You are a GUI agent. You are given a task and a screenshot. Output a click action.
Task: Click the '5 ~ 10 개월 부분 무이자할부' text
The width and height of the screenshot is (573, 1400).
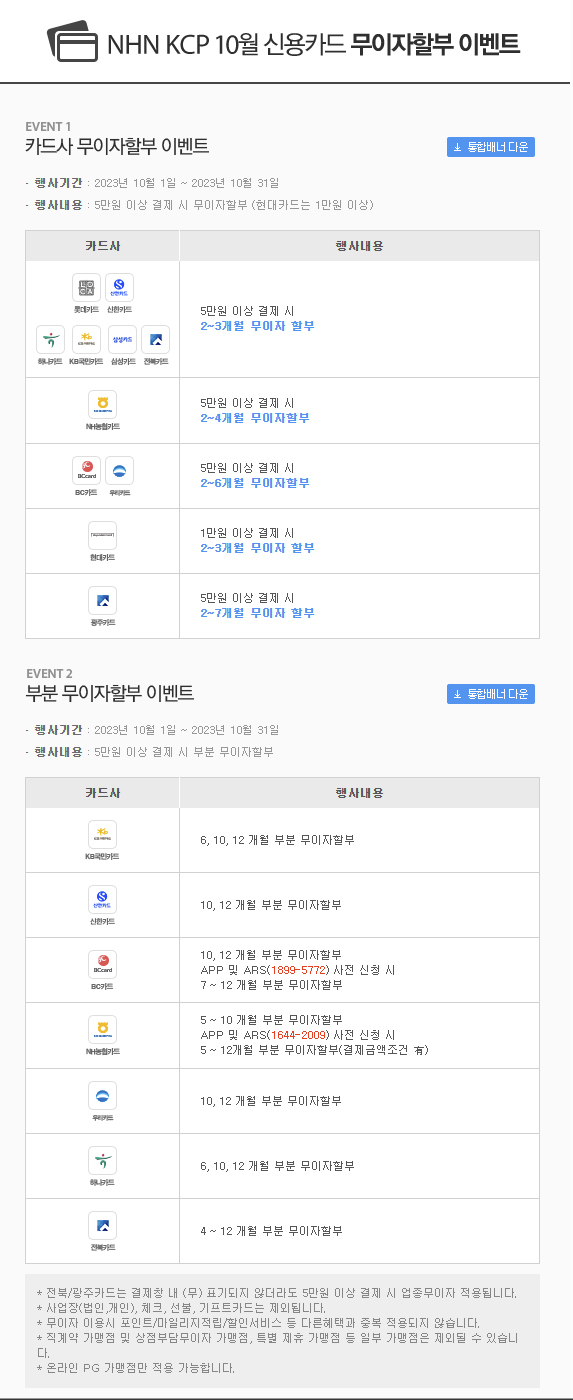click(271, 1020)
